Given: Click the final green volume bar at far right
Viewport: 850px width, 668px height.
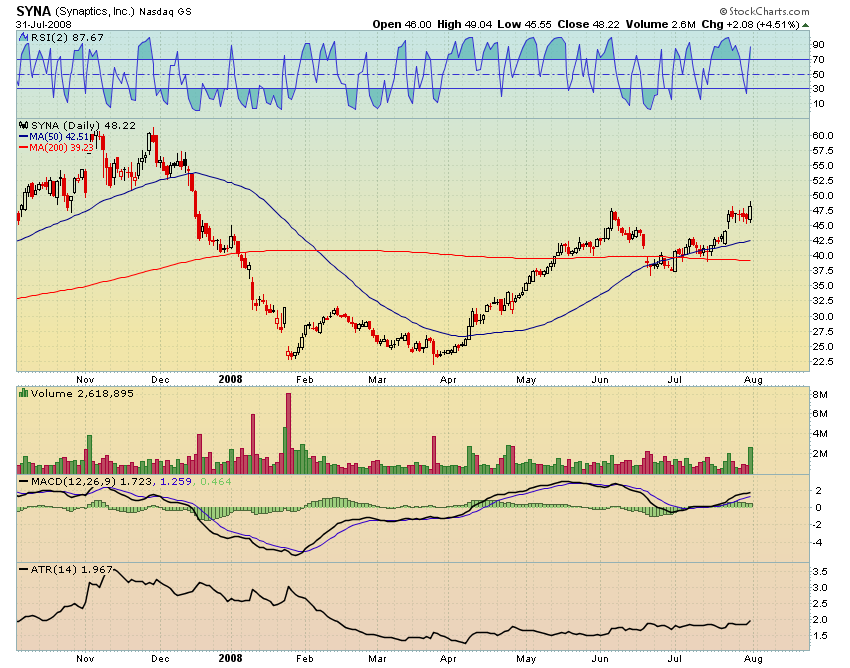Looking at the screenshot, I should (x=751, y=460).
